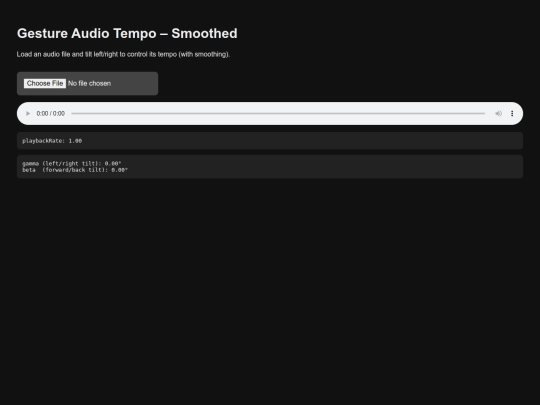Click the audio seek progress bar
This screenshot has height=405, width=540.
point(278,113)
